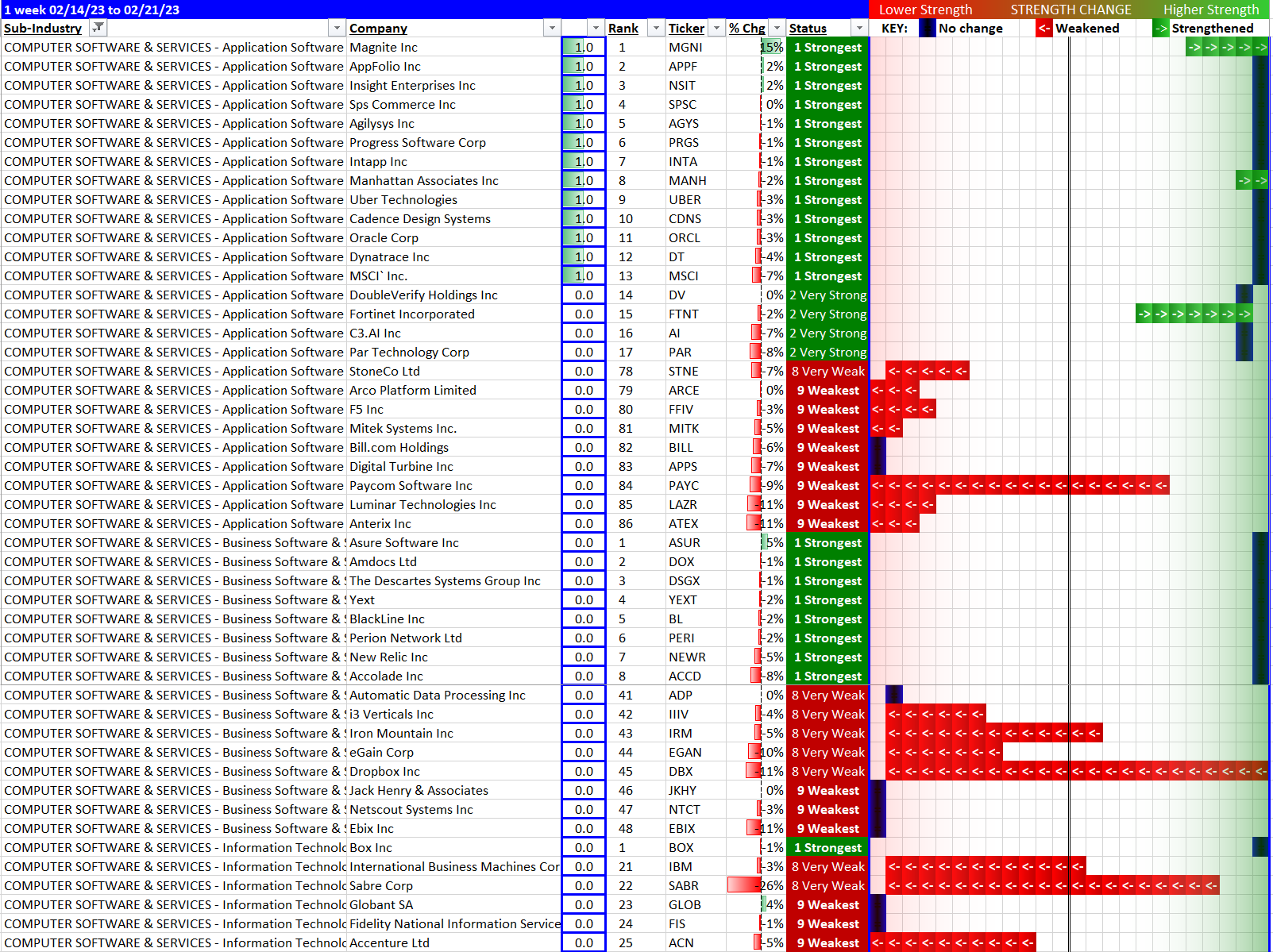This screenshot has height=952, width=1273.
Task: Click the 5% change cell for Asure Software Inc
Action: (x=756, y=543)
